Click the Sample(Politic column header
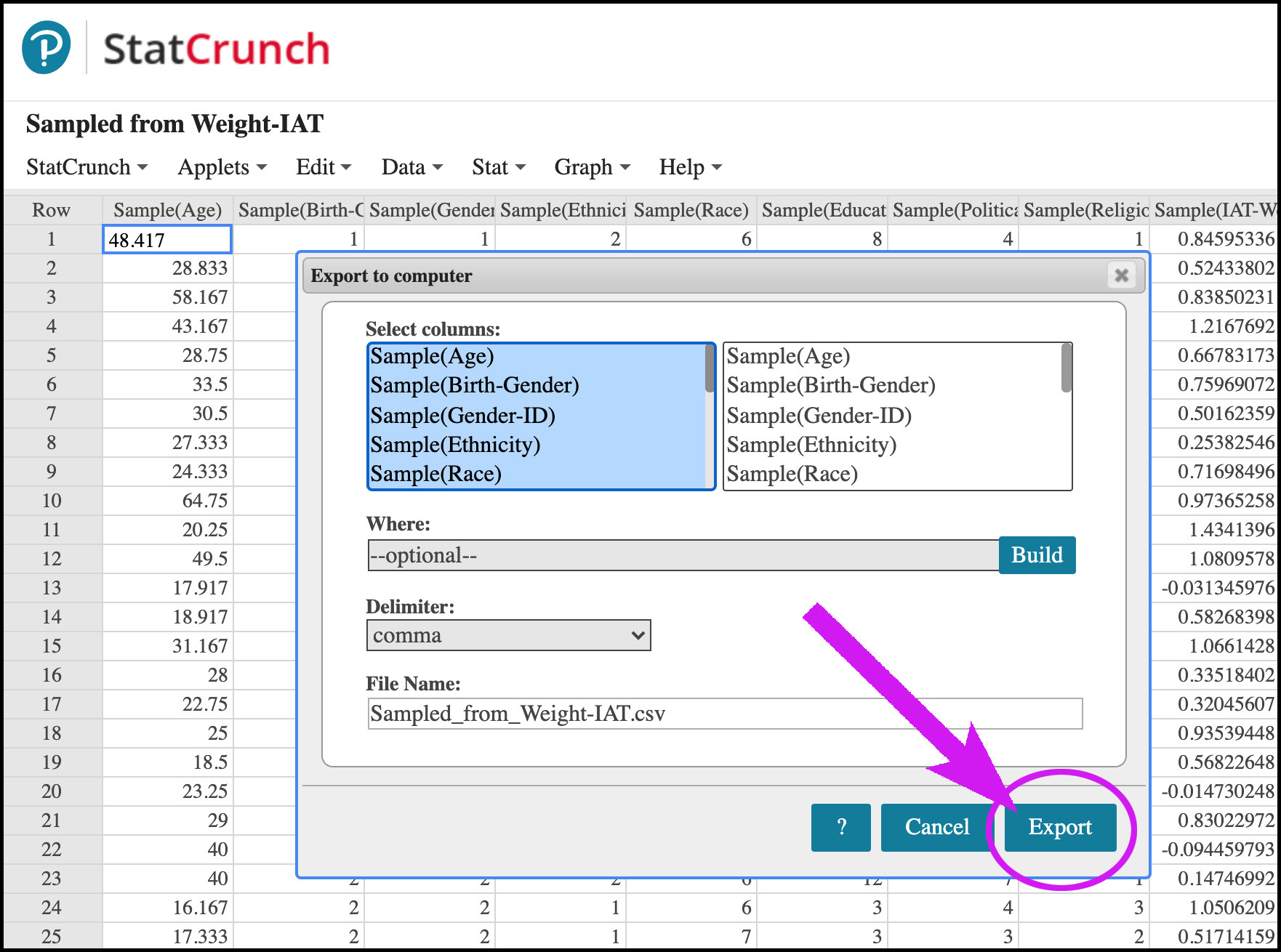This screenshot has height=952, width=1281. coord(953,210)
